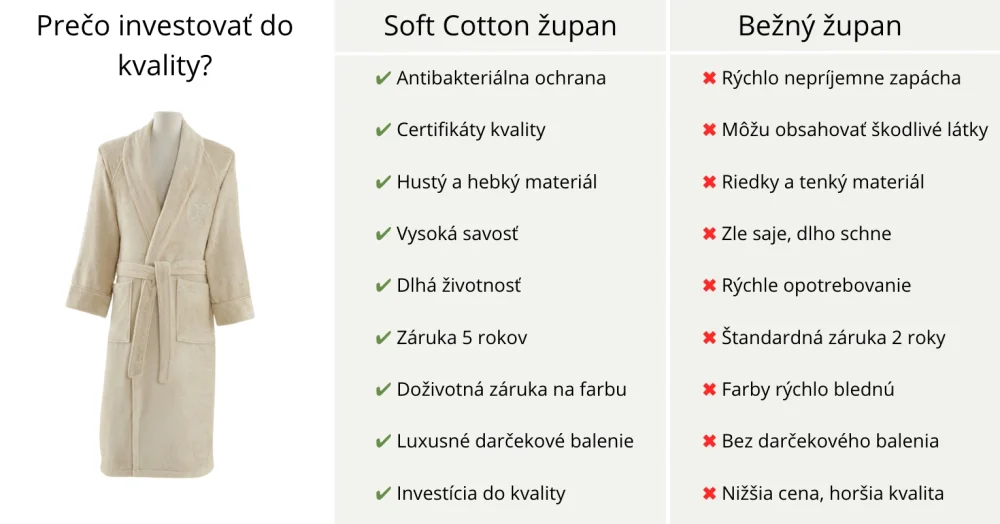Click the Doživotná záruka na farbu text
Image resolution: width=1000 pixels, height=524 pixels.
coord(511,389)
